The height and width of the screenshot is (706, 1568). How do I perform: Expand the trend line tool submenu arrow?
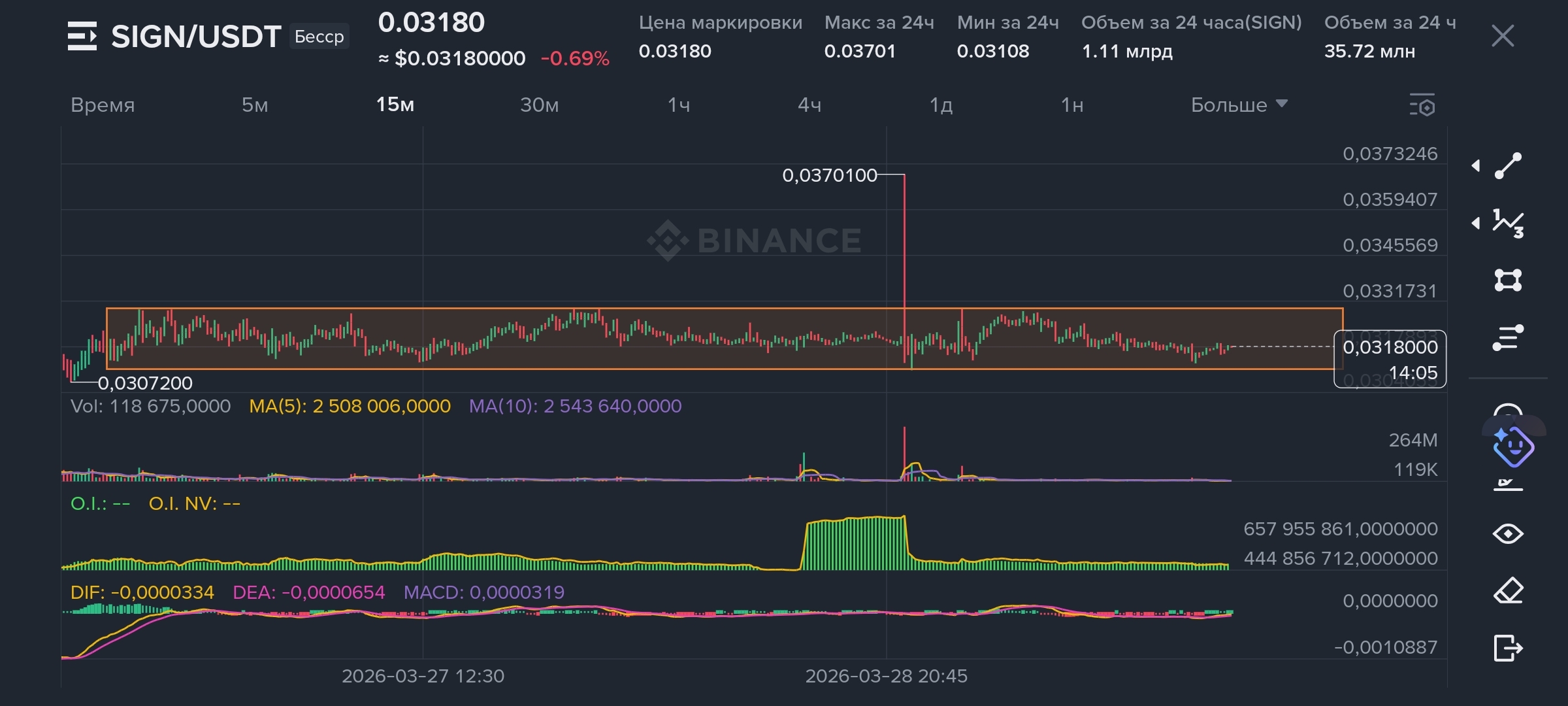1476,166
